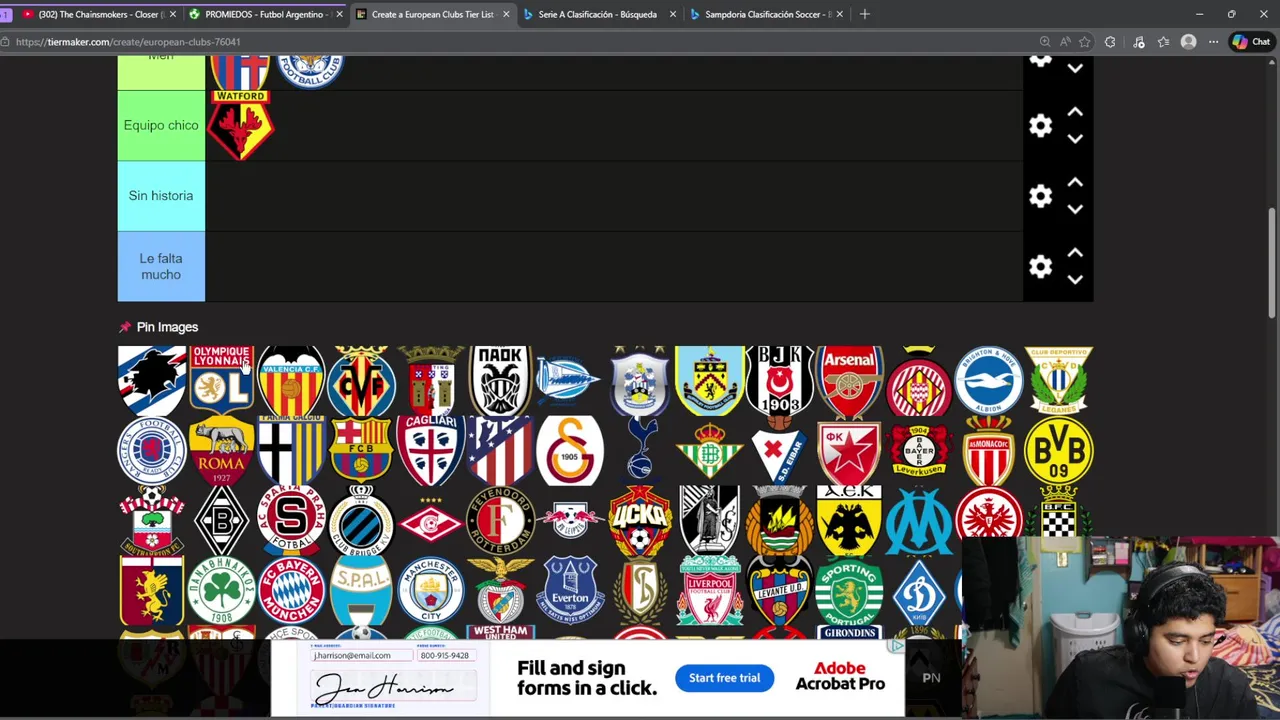Select the Tottenham Hotspur cockerel logo
1280x720 pixels.
640,451
